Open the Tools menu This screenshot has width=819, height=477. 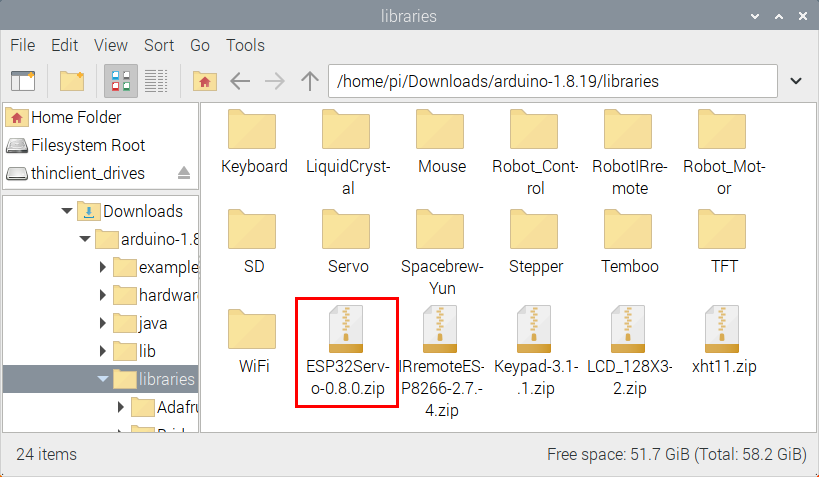[245, 45]
